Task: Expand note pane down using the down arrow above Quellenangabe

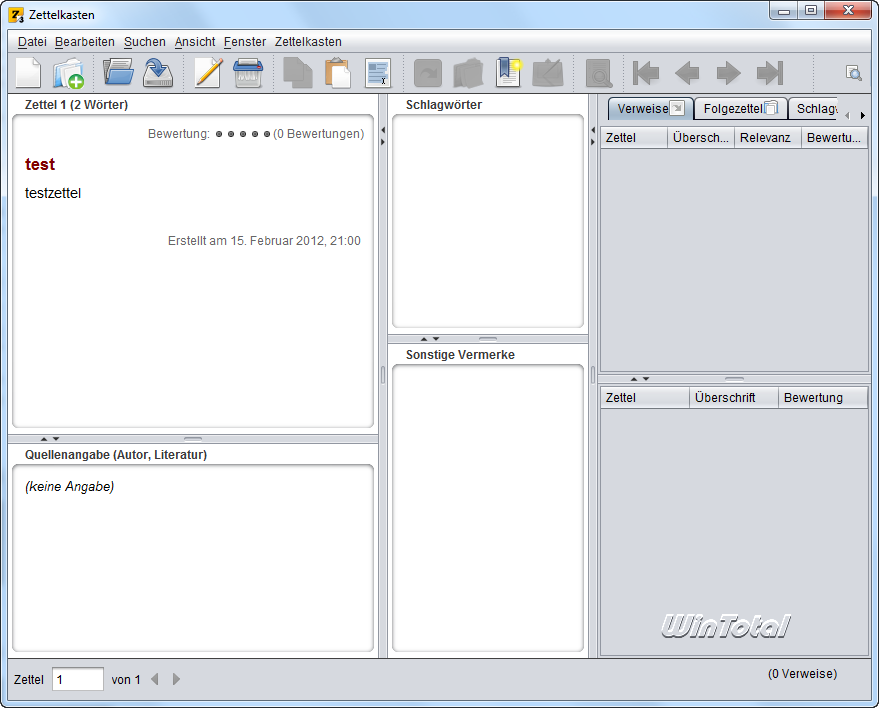Action: tap(56, 439)
